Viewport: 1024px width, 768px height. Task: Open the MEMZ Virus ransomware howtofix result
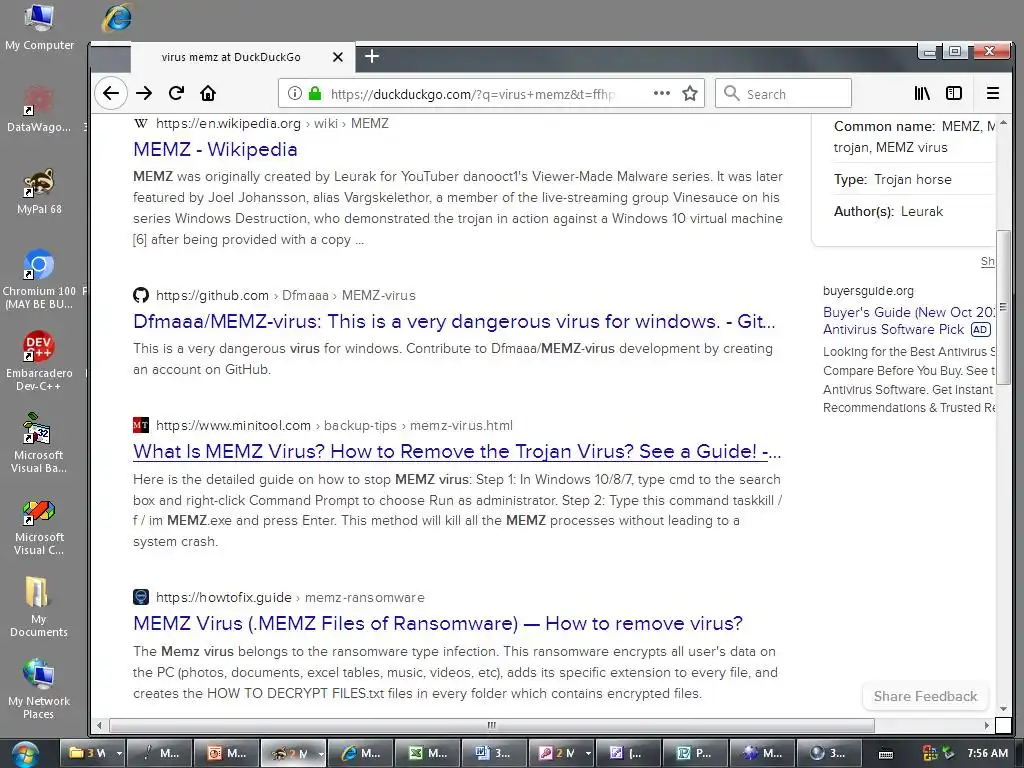438,623
